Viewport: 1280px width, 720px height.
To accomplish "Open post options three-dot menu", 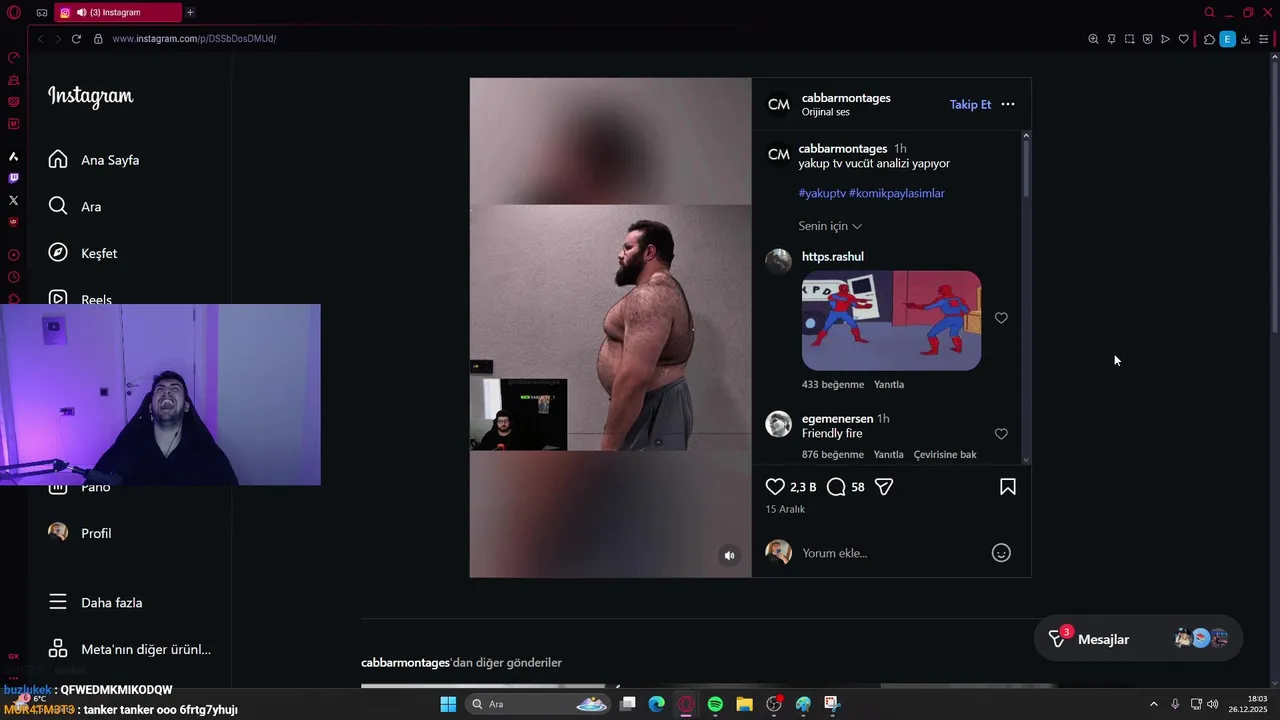I will click(x=1008, y=104).
